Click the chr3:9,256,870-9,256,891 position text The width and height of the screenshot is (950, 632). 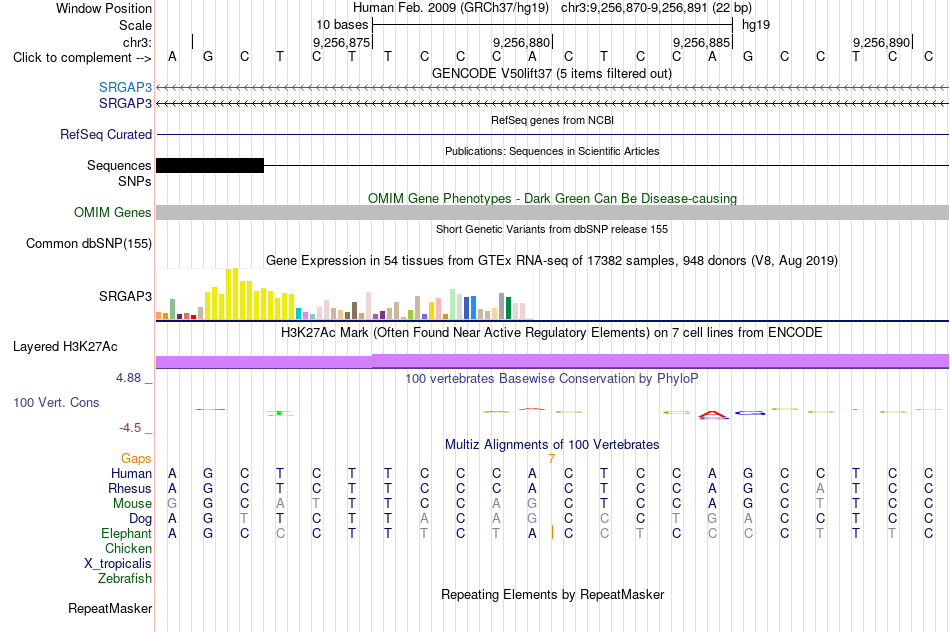(x=656, y=8)
